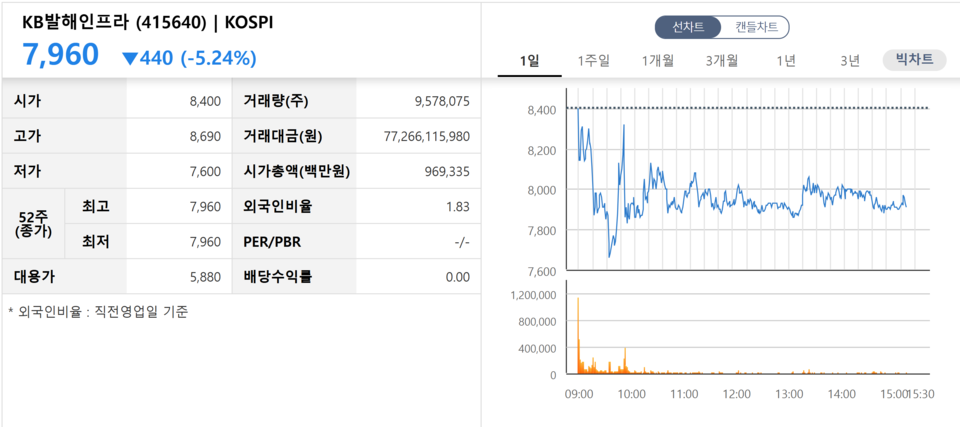Click the tallest orange volume bar at open

coord(578,336)
